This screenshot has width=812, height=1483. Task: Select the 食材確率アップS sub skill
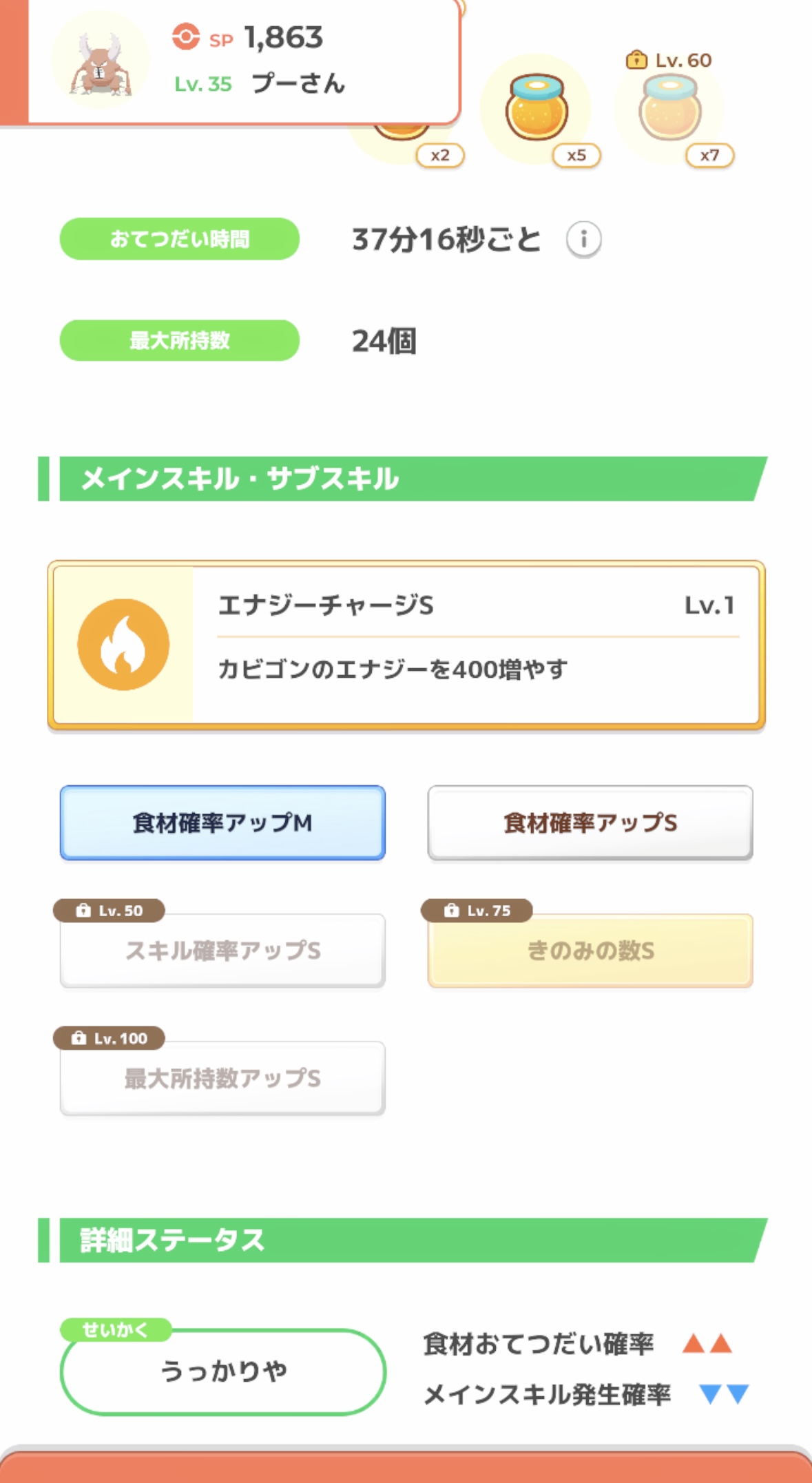[590, 823]
